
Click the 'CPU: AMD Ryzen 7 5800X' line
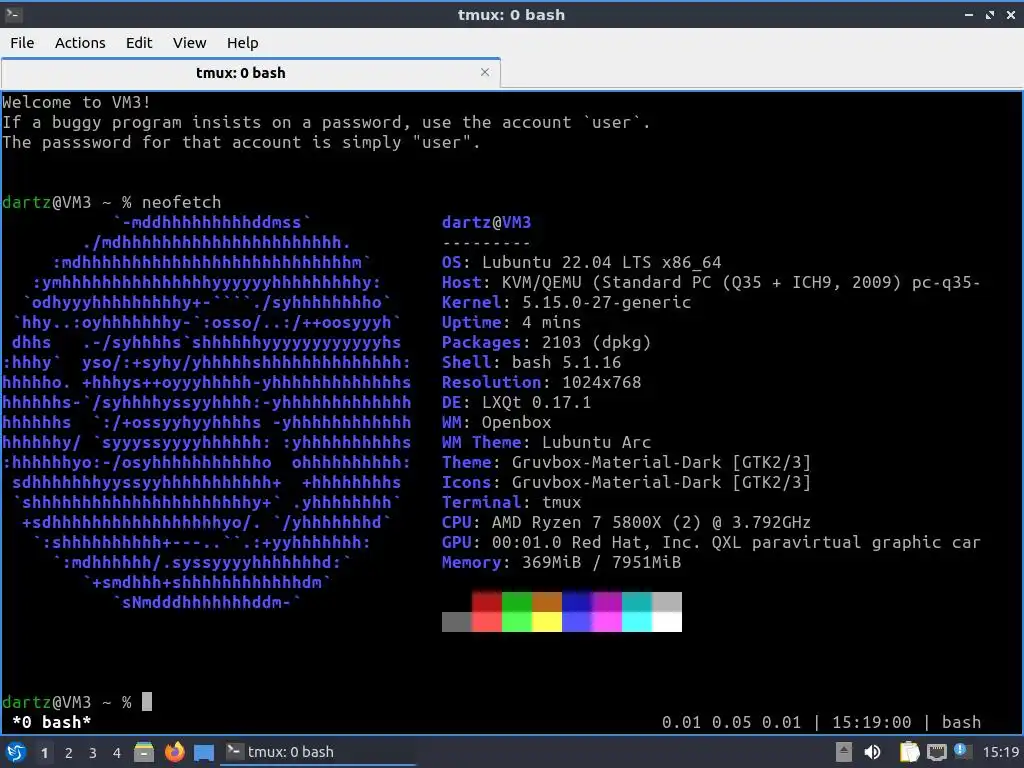click(x=626, y=522)
